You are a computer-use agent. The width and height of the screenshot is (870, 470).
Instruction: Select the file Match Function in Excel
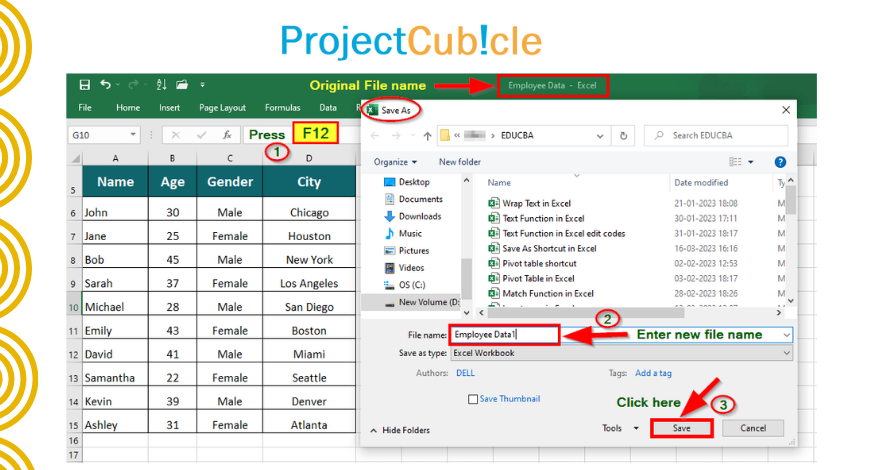[x=541, y=294]
